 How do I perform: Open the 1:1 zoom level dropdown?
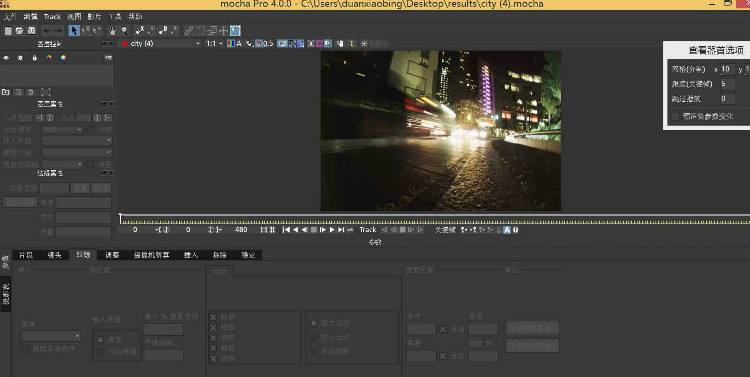point(215,44)
